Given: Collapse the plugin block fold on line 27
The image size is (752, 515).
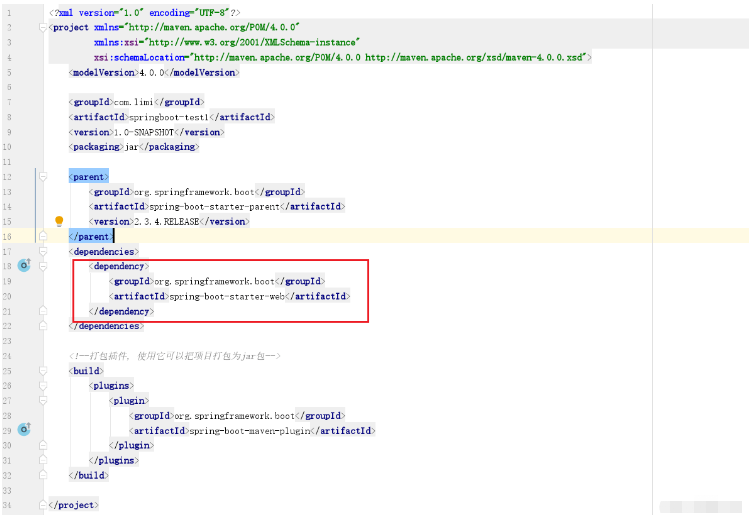Looking at the screenshot, I should pos(43,400).
